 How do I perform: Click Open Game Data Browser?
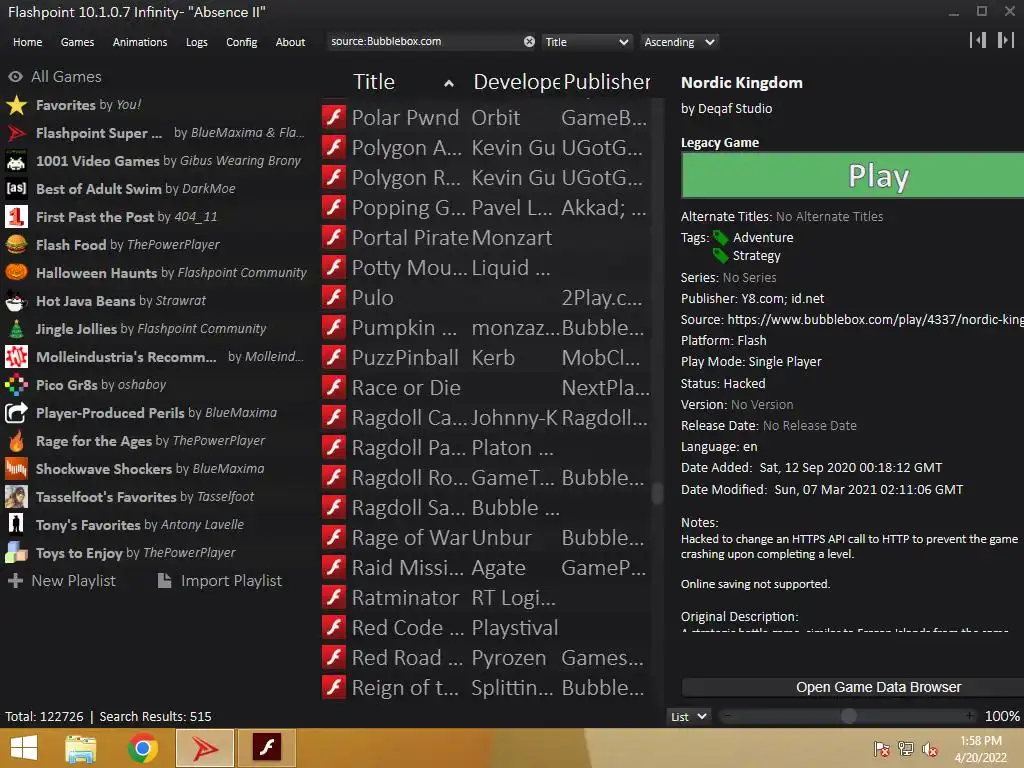coord(853,687)
